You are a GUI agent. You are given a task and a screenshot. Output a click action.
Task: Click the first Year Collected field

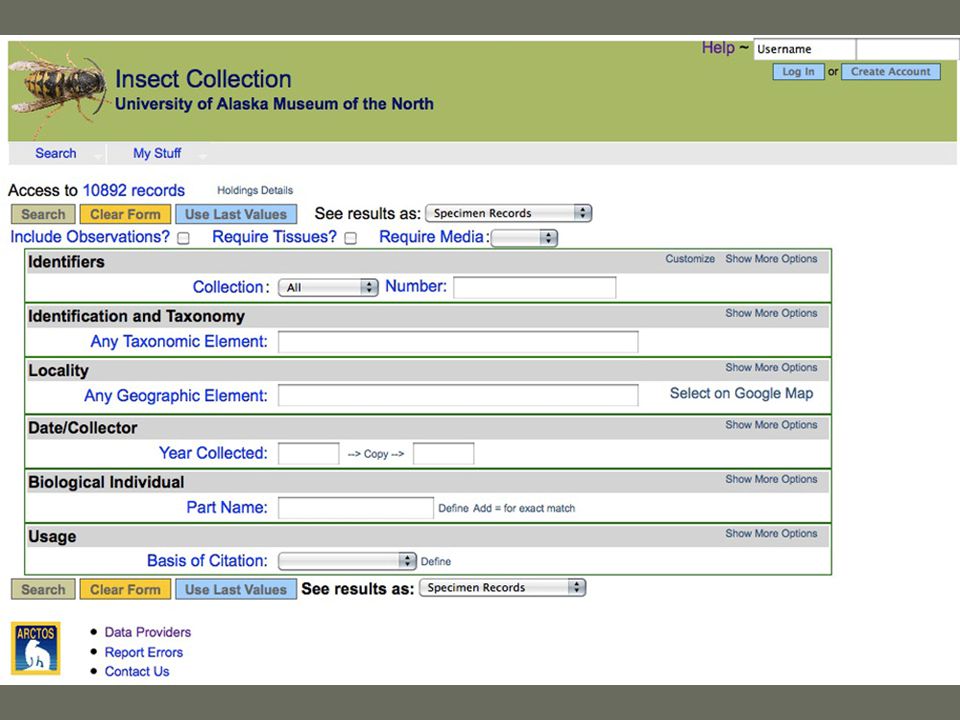tap(309, 454)
